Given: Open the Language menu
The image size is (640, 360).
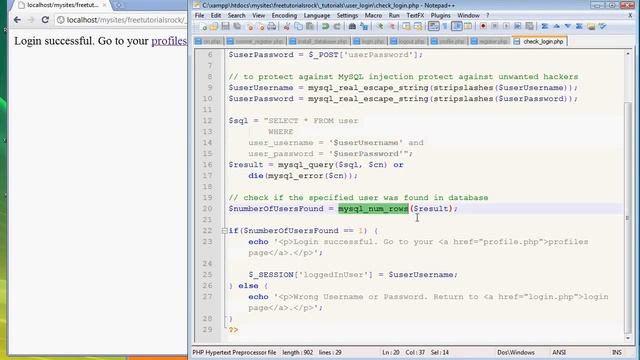Looking at the screenshot, I should (317, 15).
